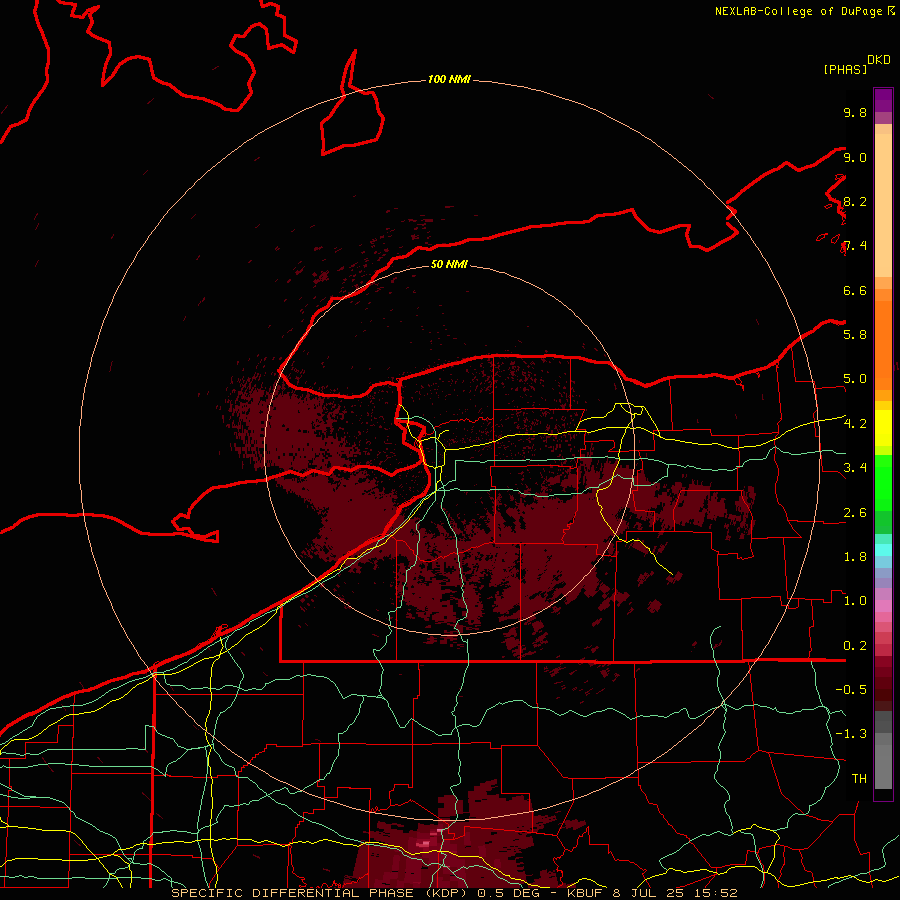This screenshot has width=900, height=900.
Task: Select the 6.6 value on the color scale
Action: tap(855, 290)
